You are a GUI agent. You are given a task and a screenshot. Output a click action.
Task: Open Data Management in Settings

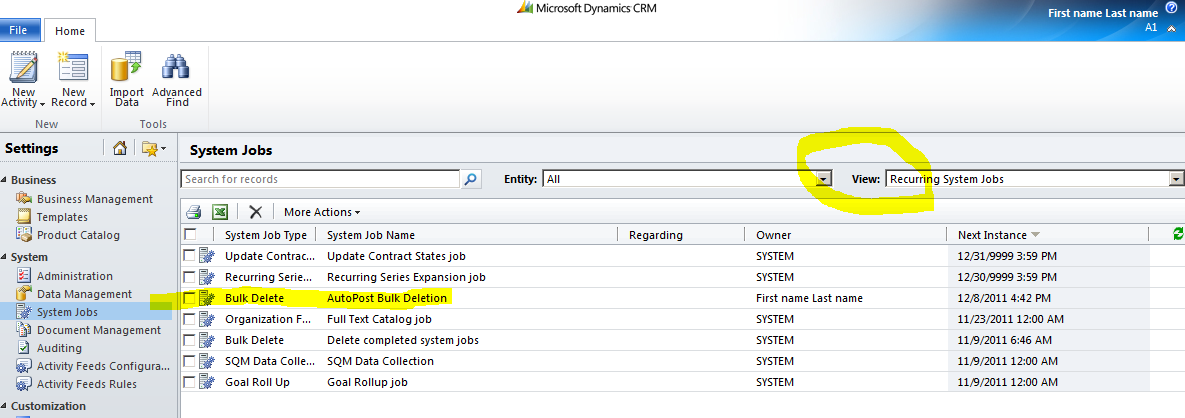click(x=84, y=294)
